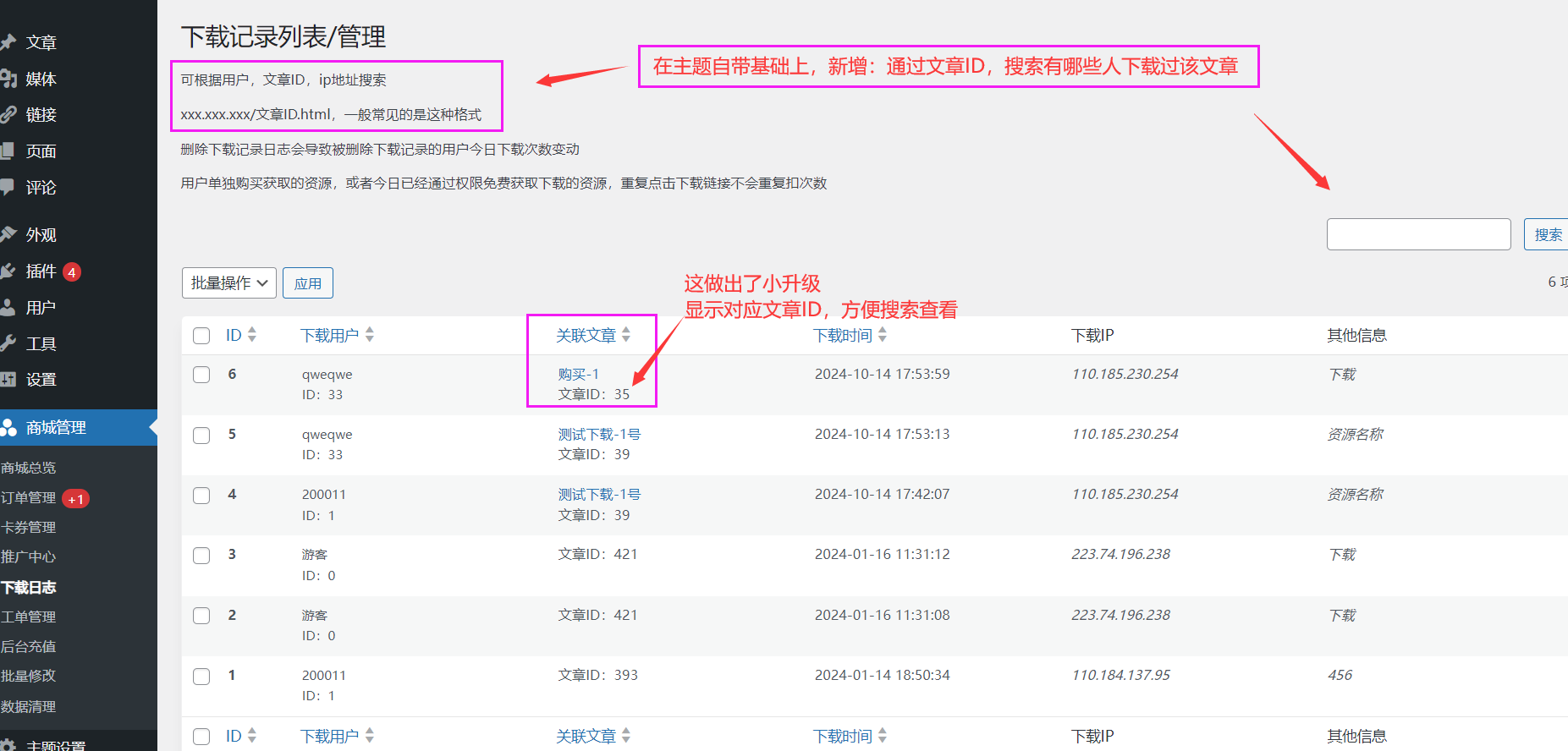Select 下载日志 submenu item
The image size is (1568, 751).
[29, 587]
